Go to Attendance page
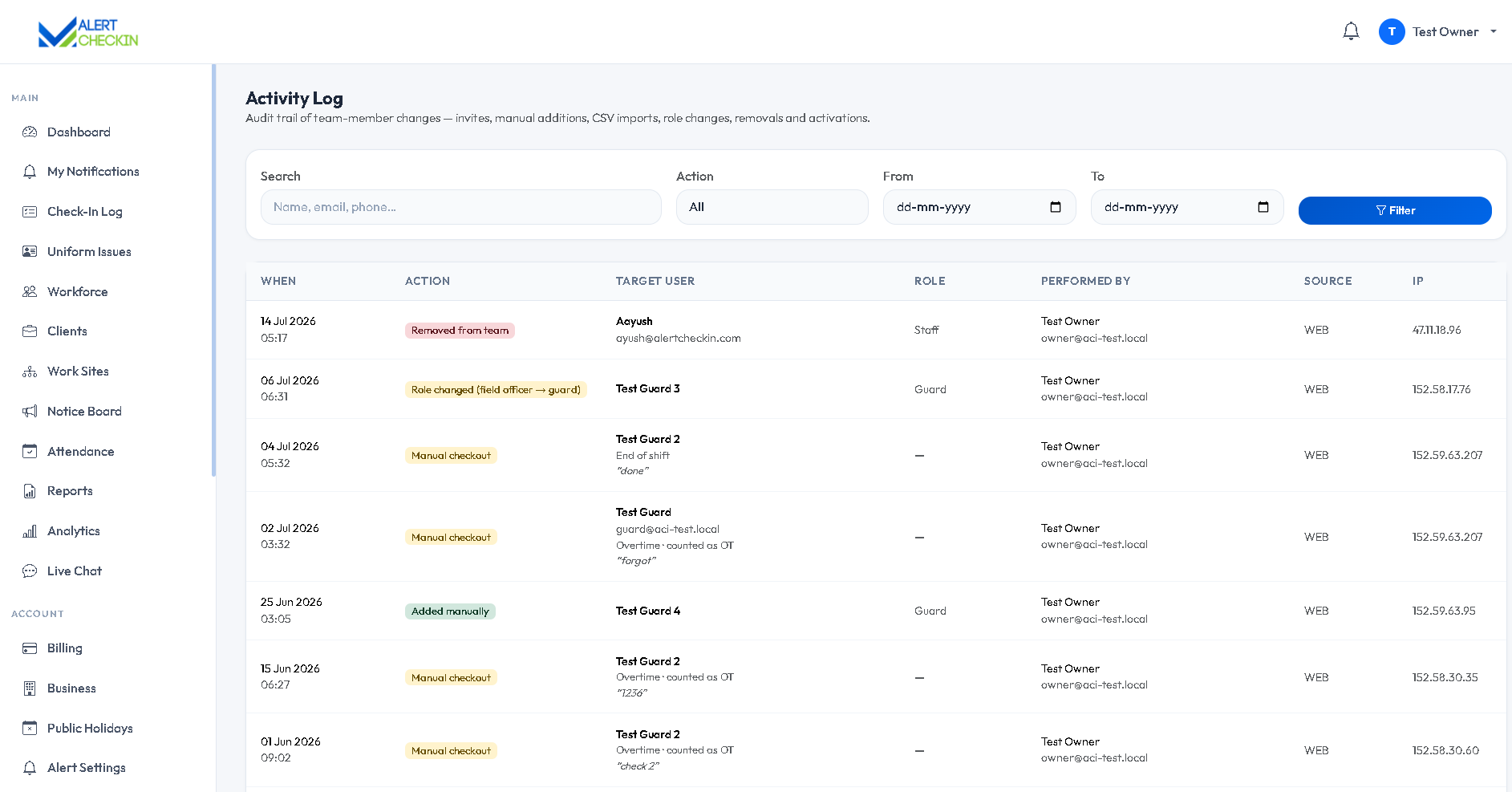The height and width of the screenshot is (792, 1512). click(x=80, y=451)
